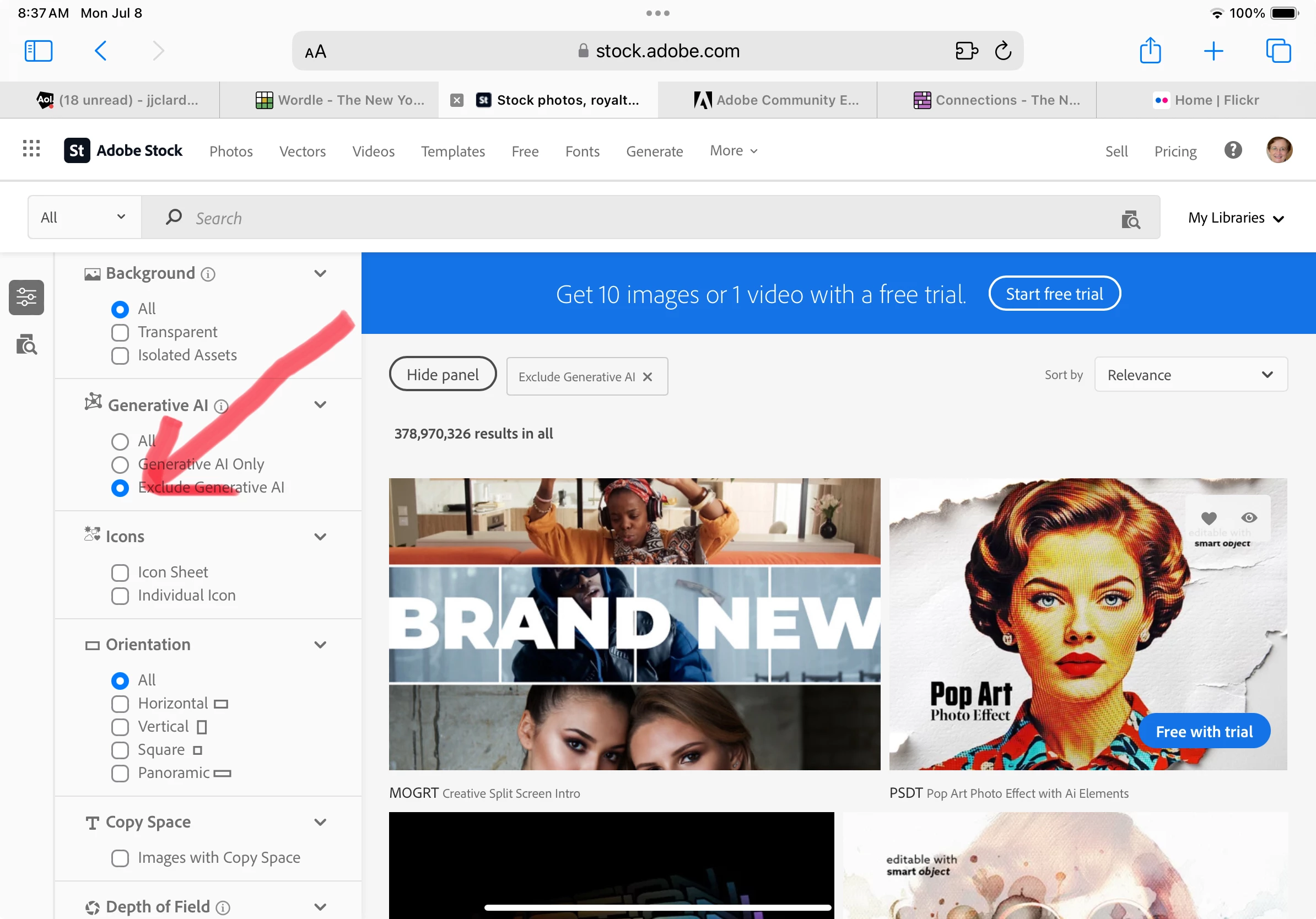Click Find Similar icon in left sidebar
This screenshot has height=919, width=1316.
pos(26,345)
